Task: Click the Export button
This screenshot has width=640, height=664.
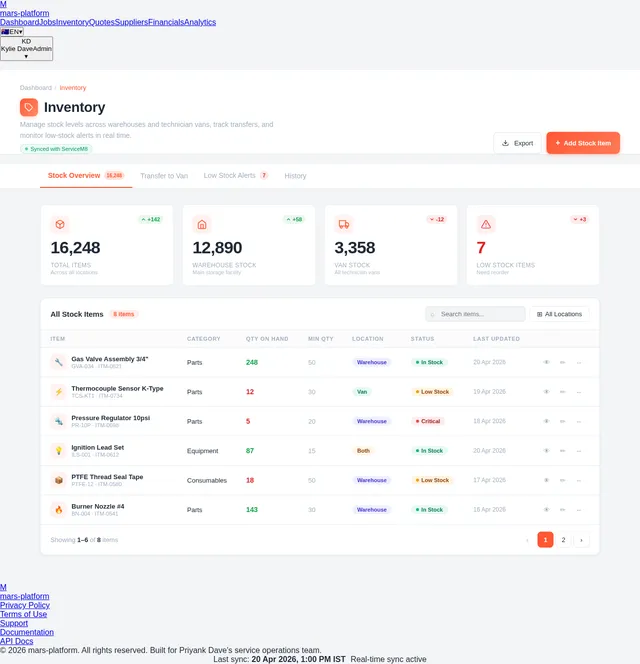Action: (x=517, y=143)
